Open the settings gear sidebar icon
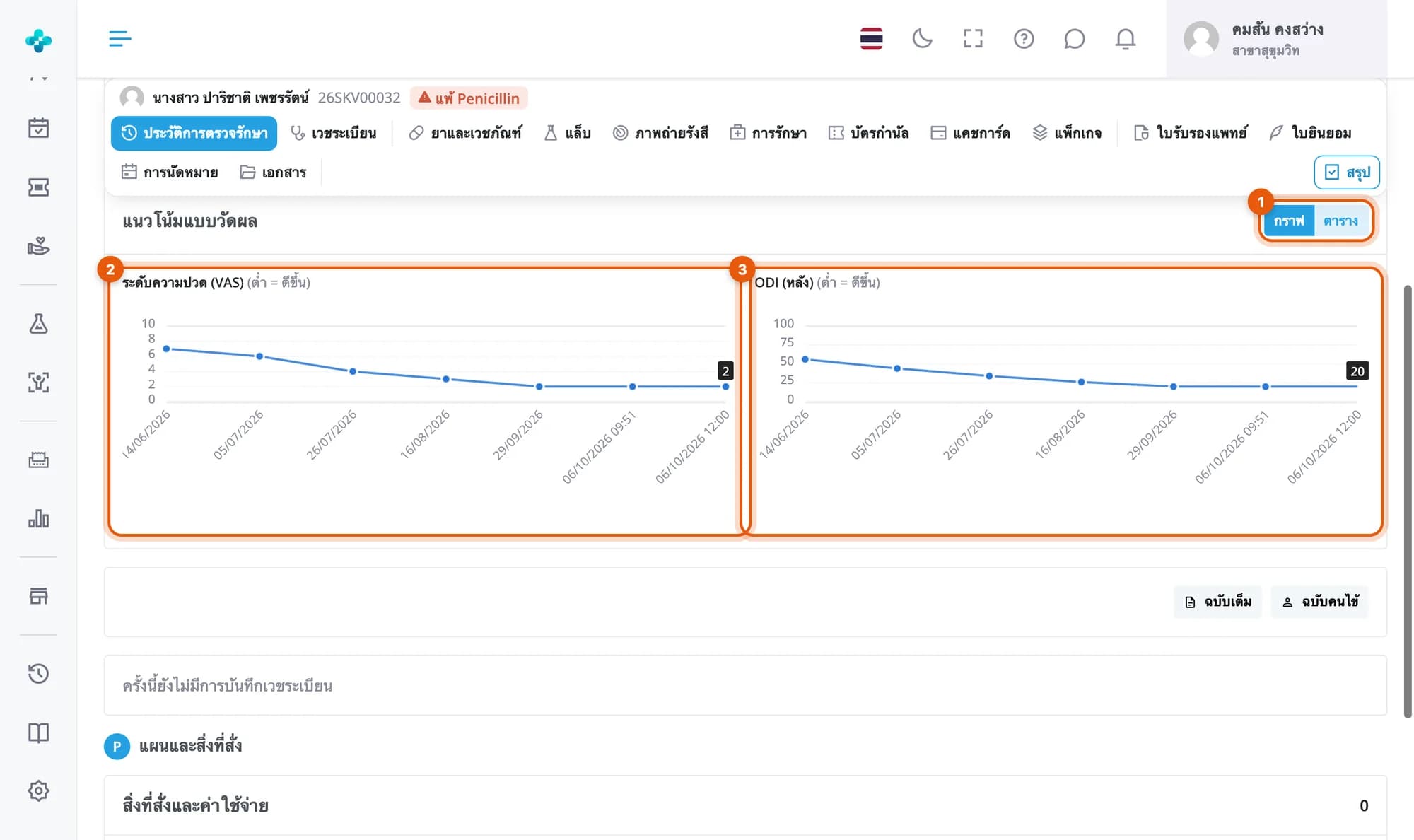The image size is (1414, 840). 38,791
